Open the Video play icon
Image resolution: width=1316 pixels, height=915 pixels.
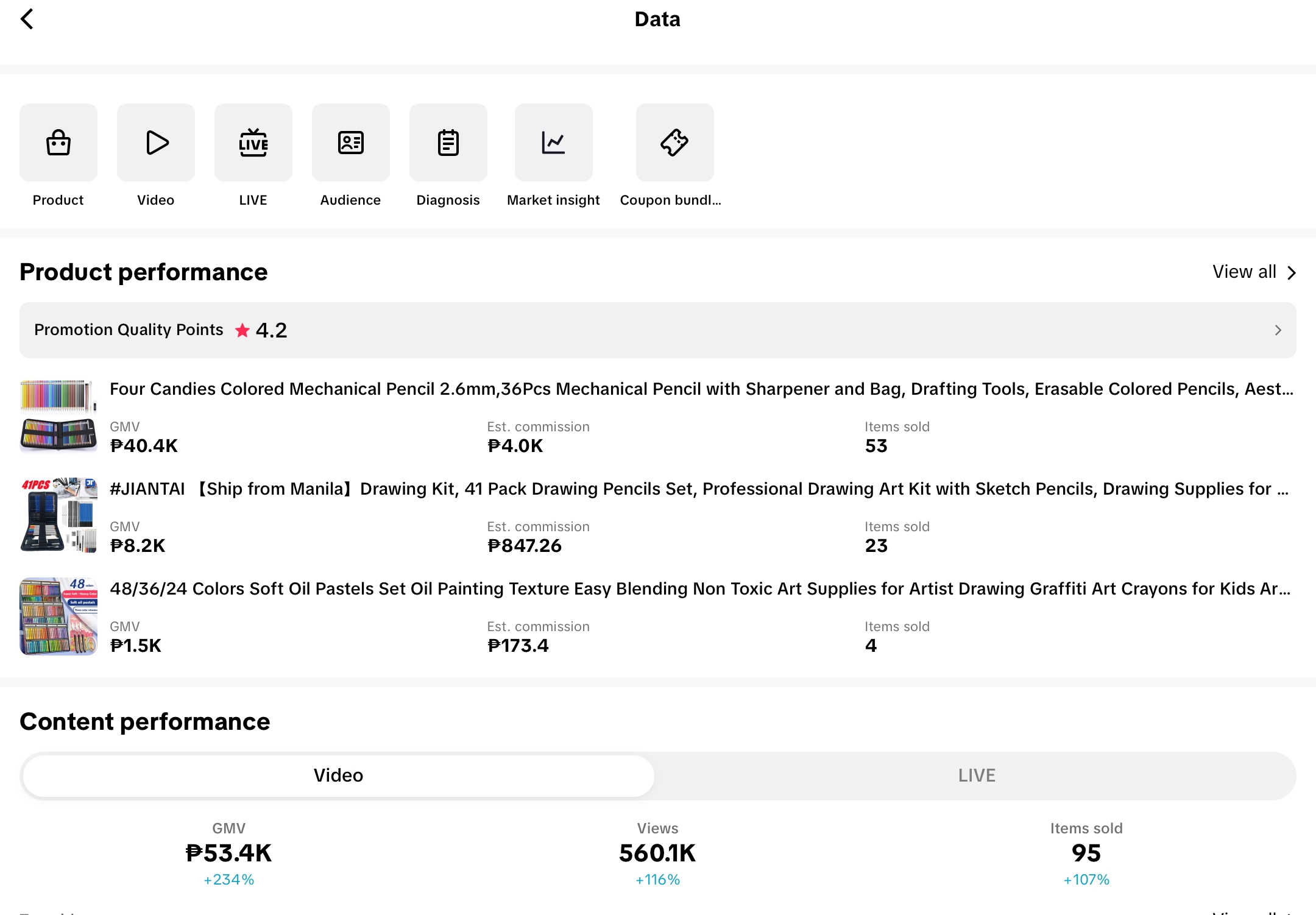coord(156,143)
